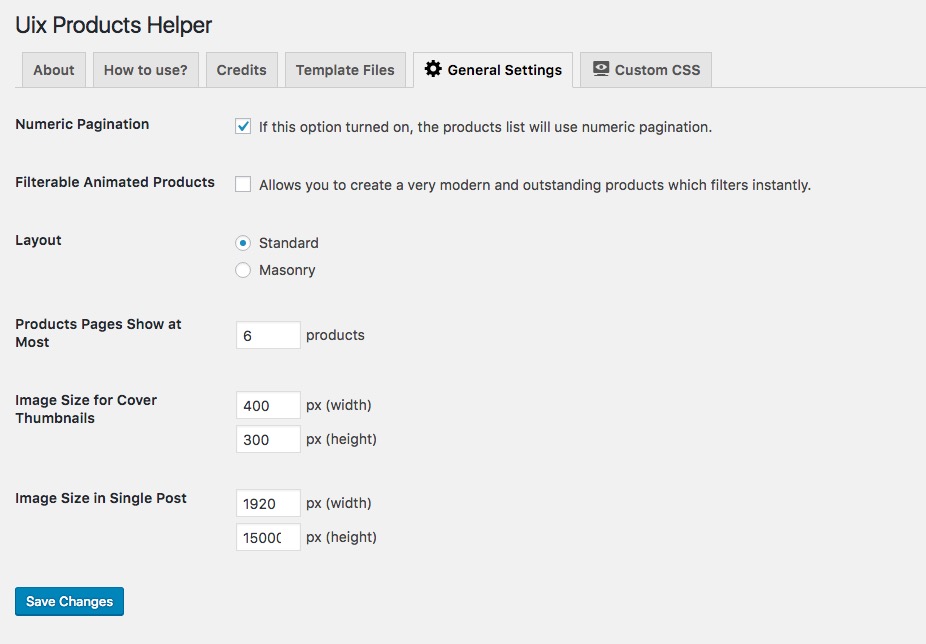Select the Standard layout radio button

click(x=243, y=243)
